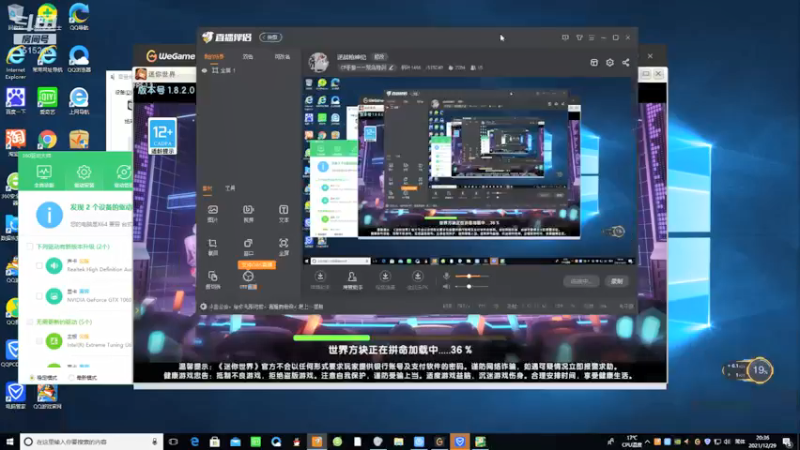The image size is (800, 450).
Task: Select the 工具 tab in streaming app
Action: (230, 188)
